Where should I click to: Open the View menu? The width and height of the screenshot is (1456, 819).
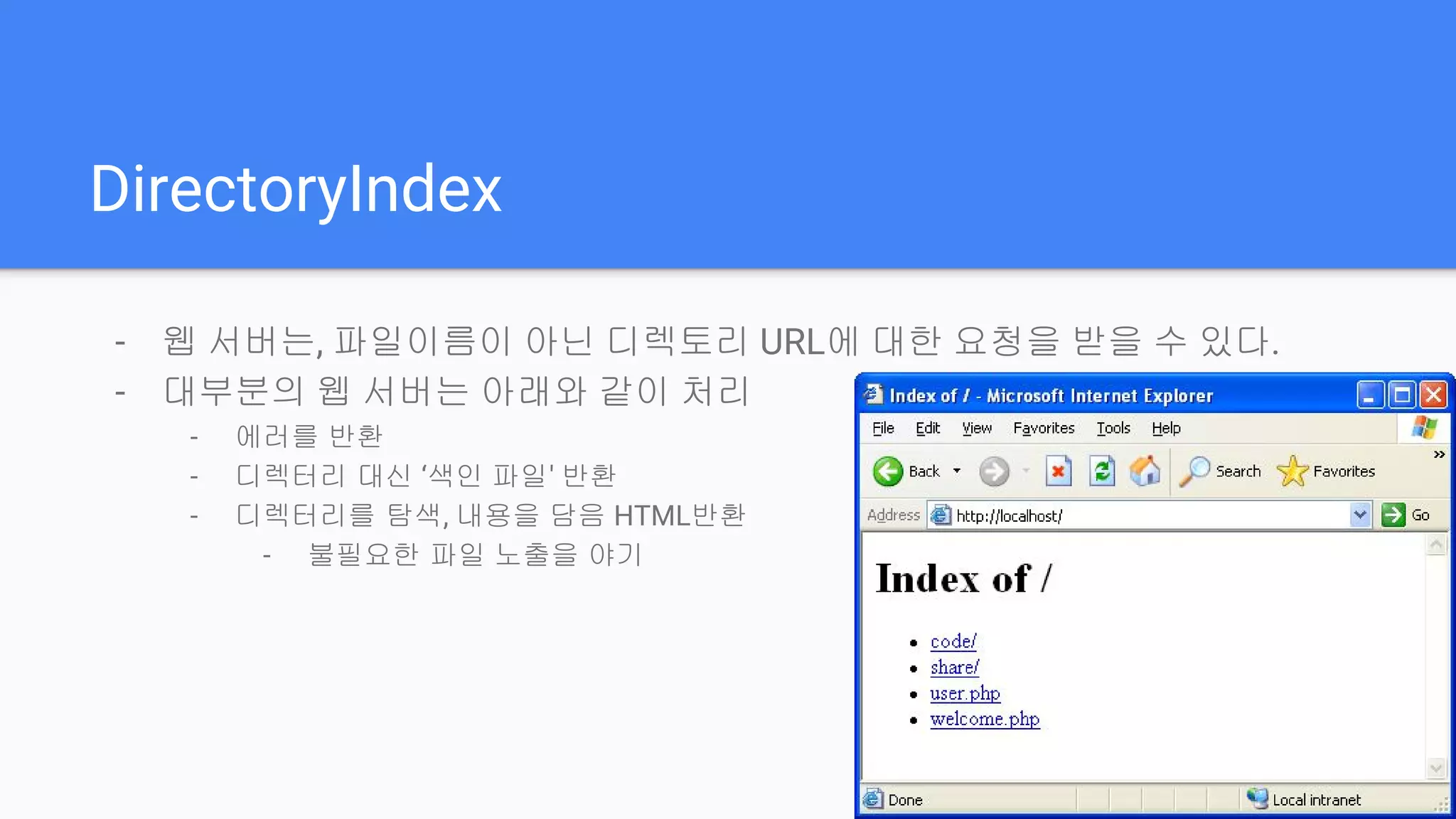pos(977,428)
